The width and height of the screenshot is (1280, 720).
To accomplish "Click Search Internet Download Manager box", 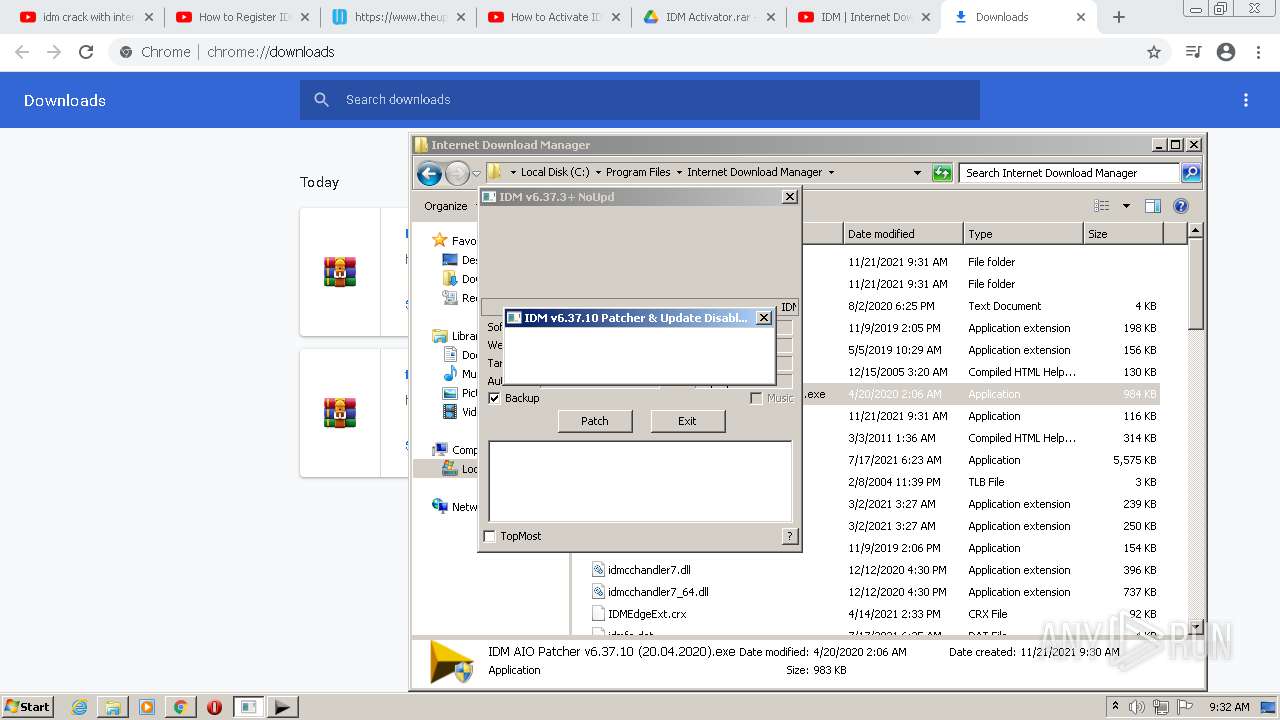I will [1070, 173].
